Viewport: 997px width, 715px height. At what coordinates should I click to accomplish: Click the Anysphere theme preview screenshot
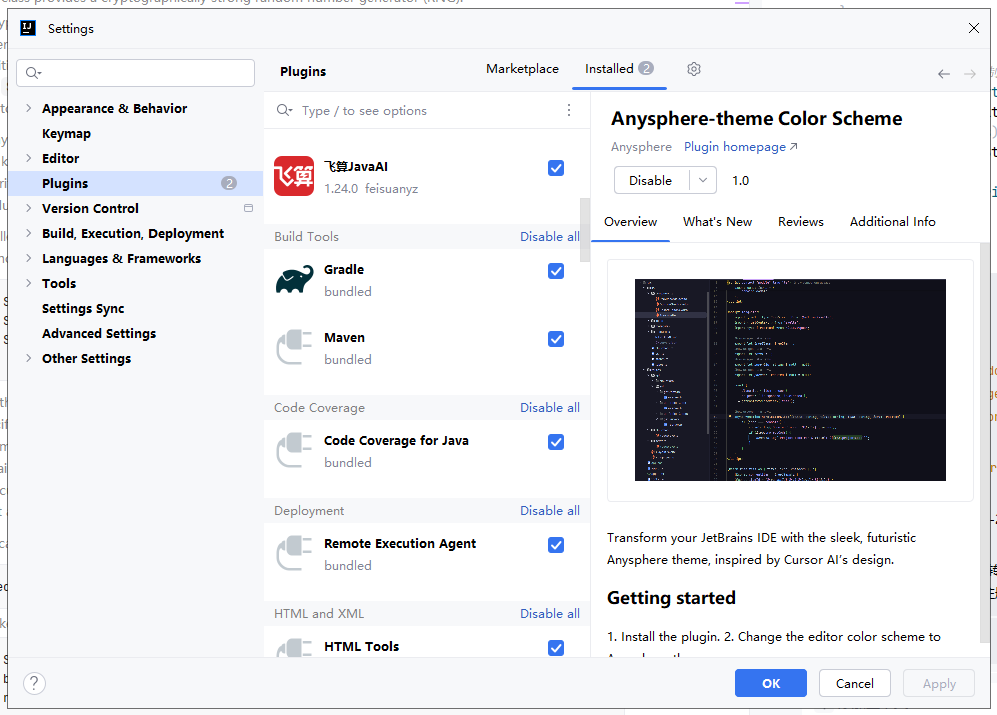pyautogui.click(x=790, y=380)
